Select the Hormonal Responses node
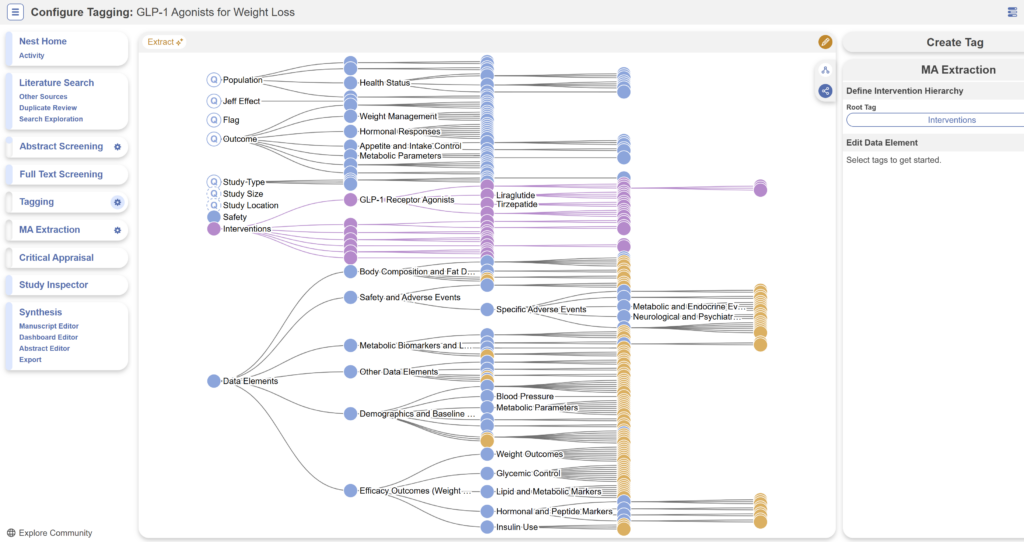Screen dimensions: 1024x542 (351, 131)
